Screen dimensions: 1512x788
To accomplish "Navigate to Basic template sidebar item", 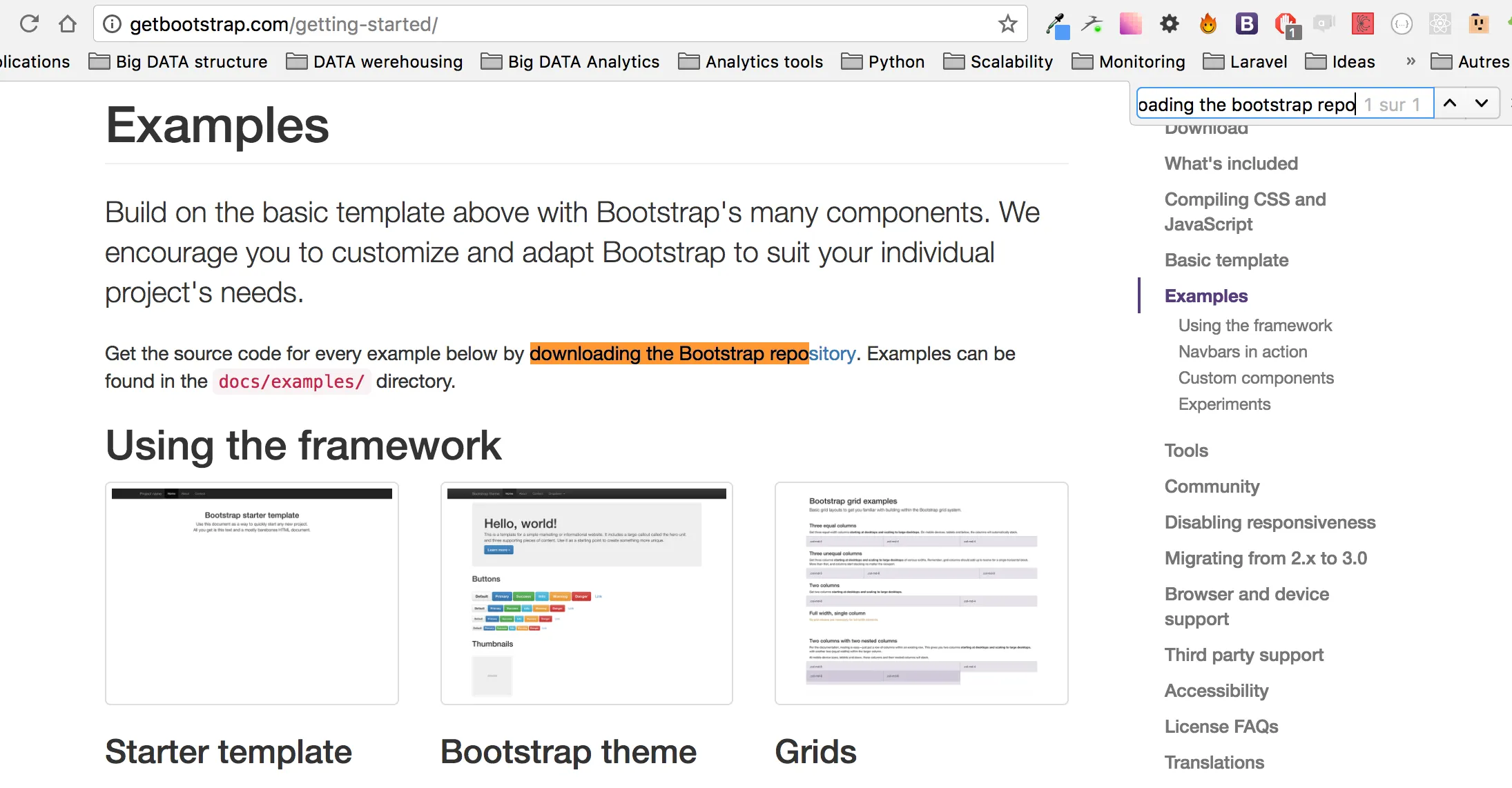I will [1226, 260].
